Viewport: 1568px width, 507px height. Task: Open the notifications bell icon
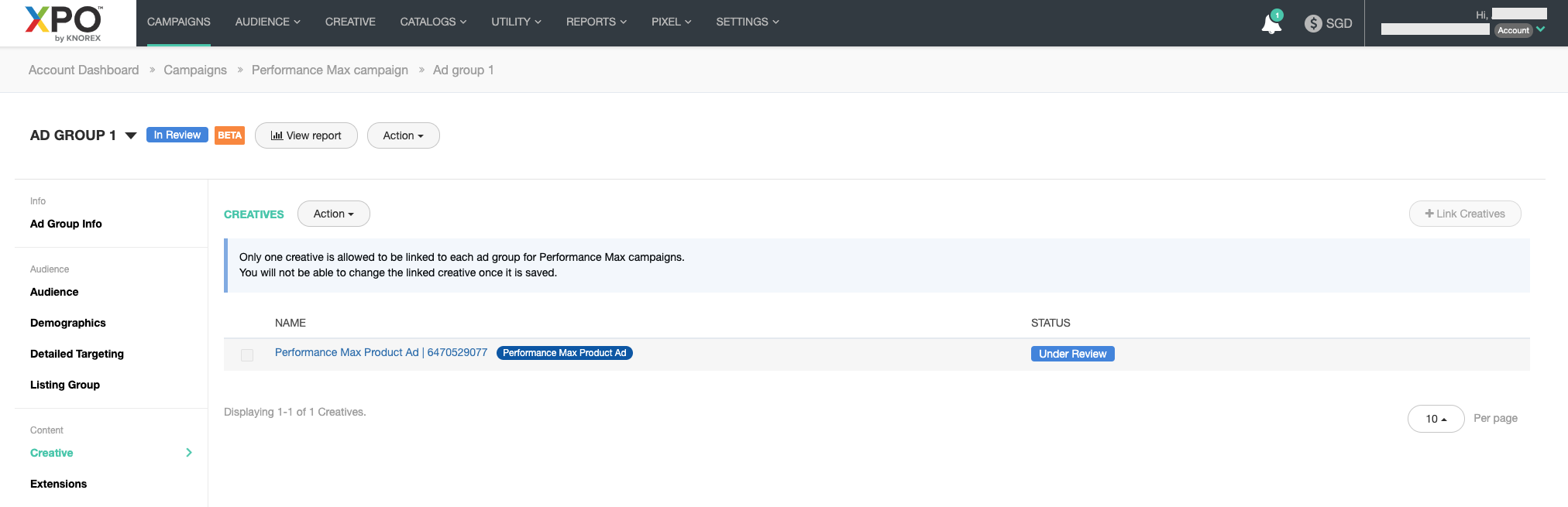coord(1271,23)
